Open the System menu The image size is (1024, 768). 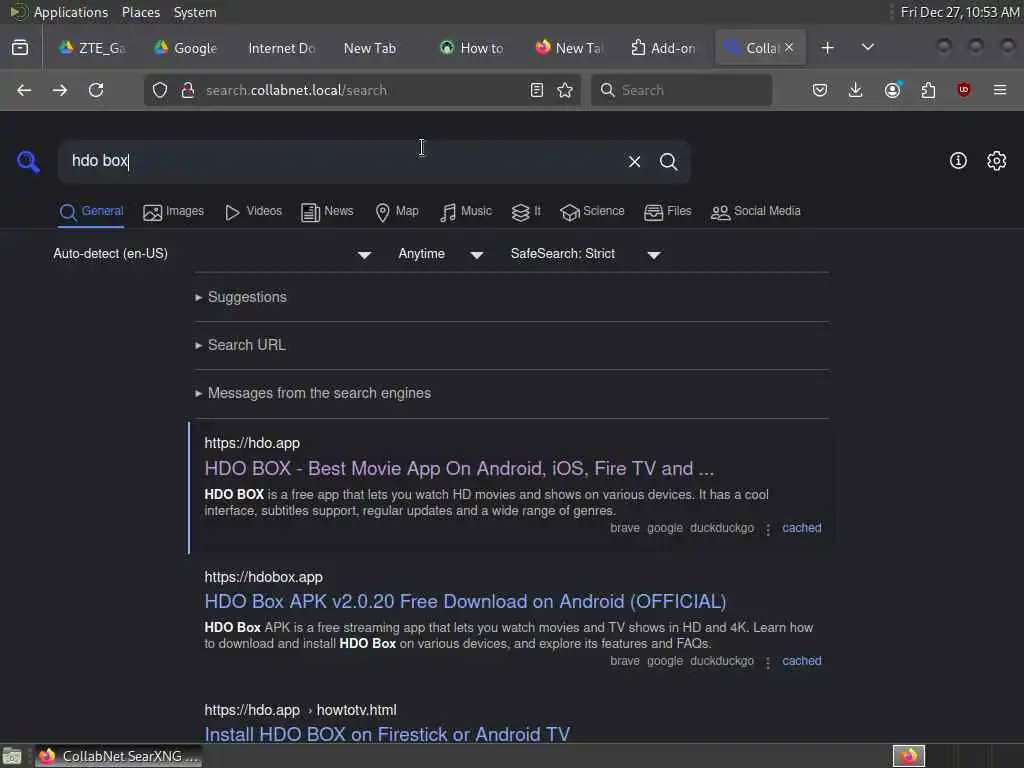pos(195,12)
